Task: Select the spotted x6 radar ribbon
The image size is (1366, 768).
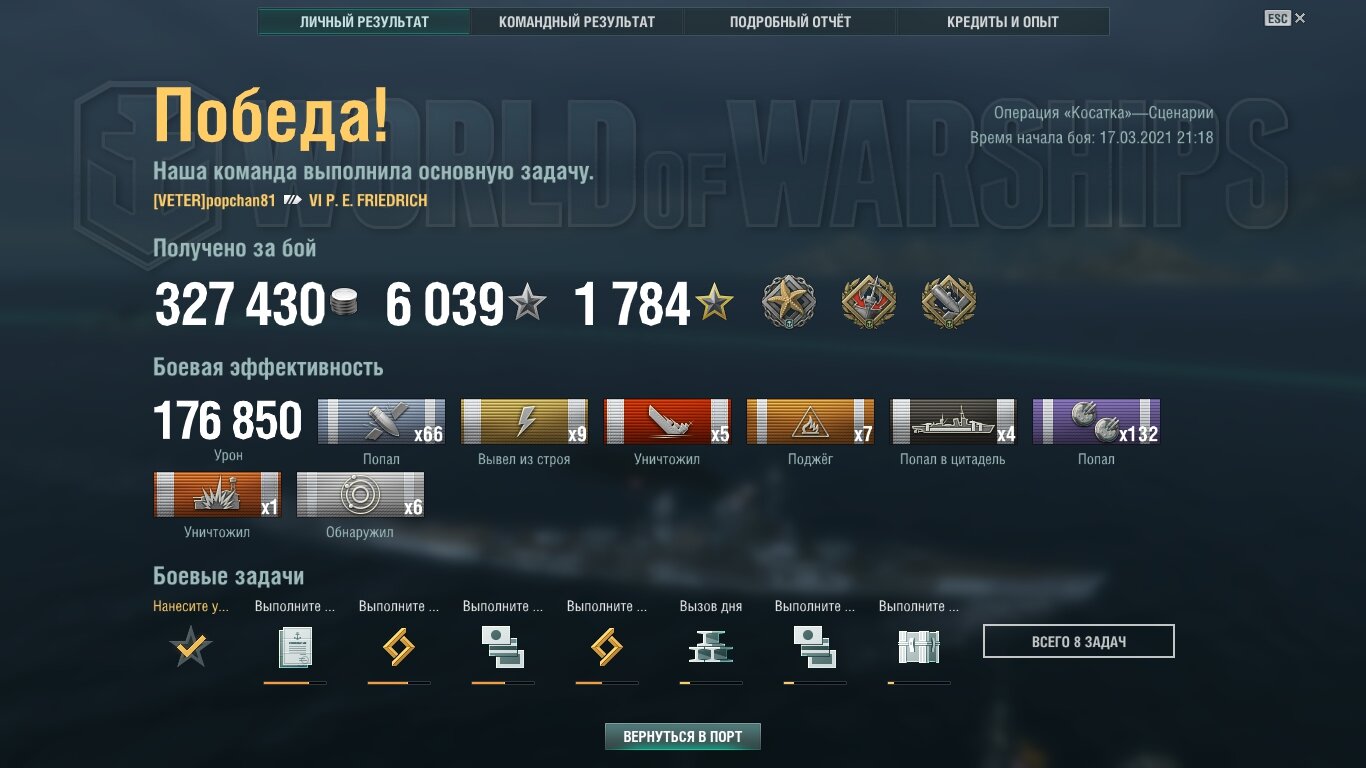Action: [360, 494]
